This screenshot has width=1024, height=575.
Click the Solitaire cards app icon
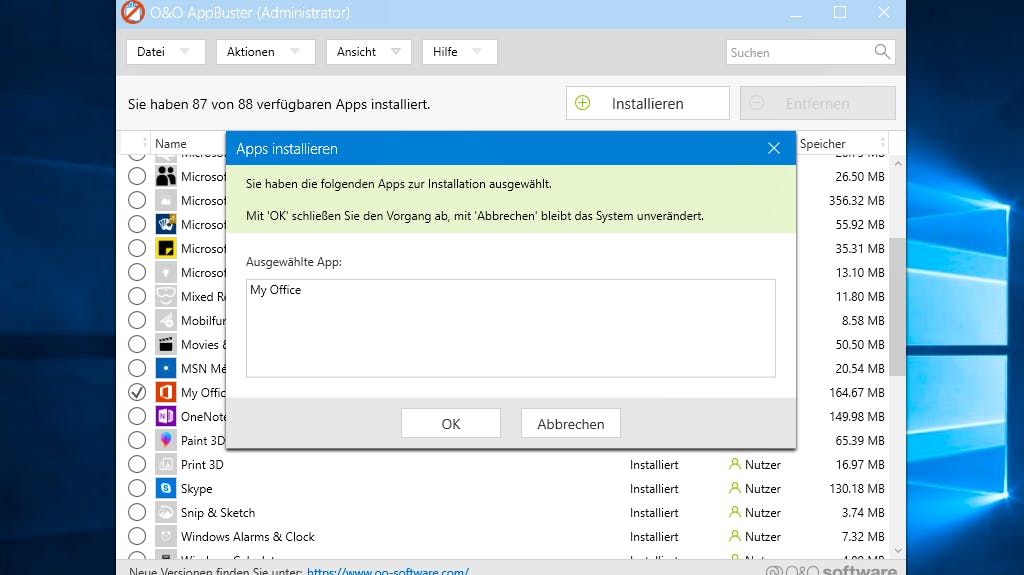tap(166, 224)
